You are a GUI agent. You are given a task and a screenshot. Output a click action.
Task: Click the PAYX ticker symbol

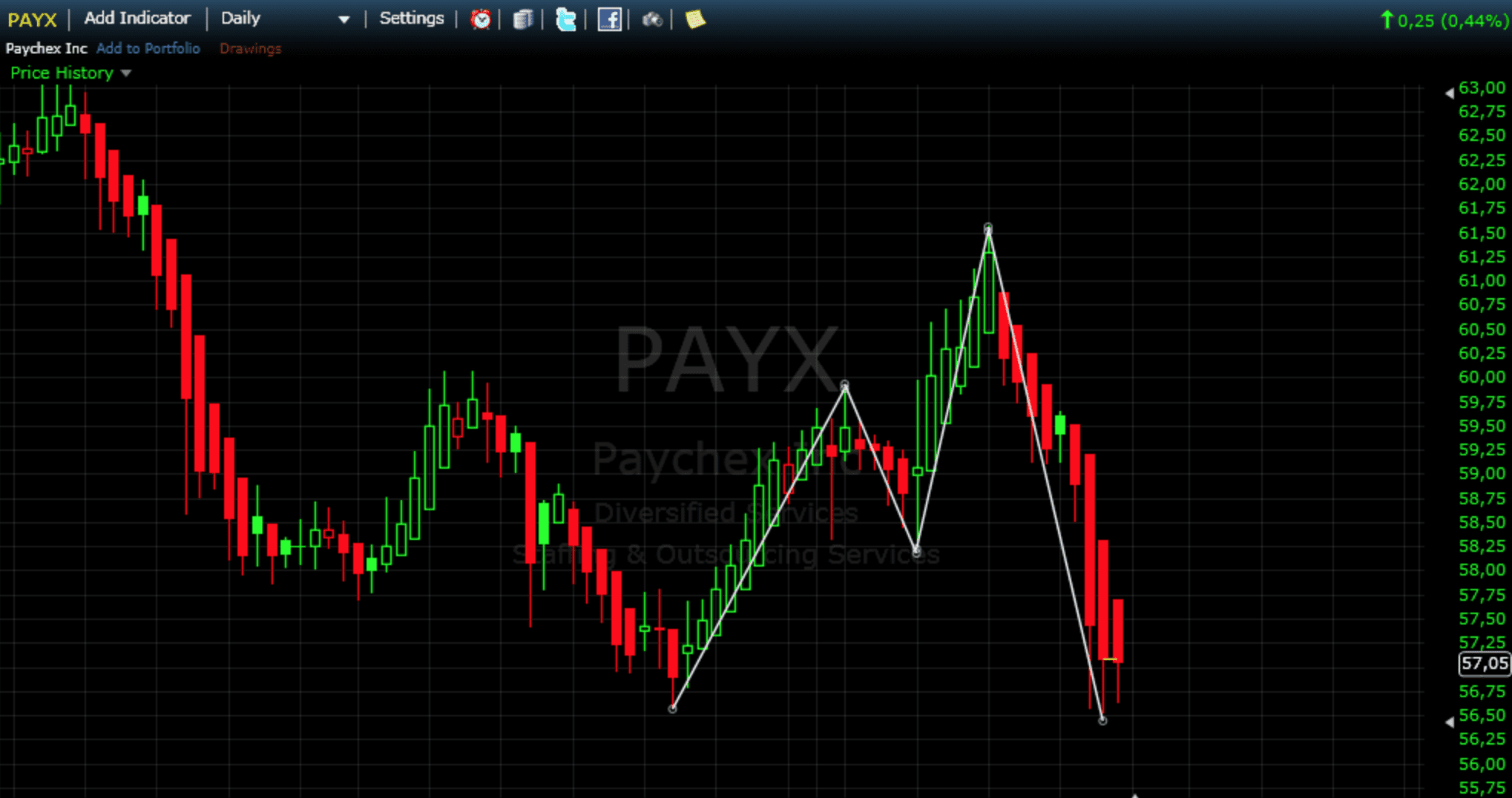tap(33, 20)
